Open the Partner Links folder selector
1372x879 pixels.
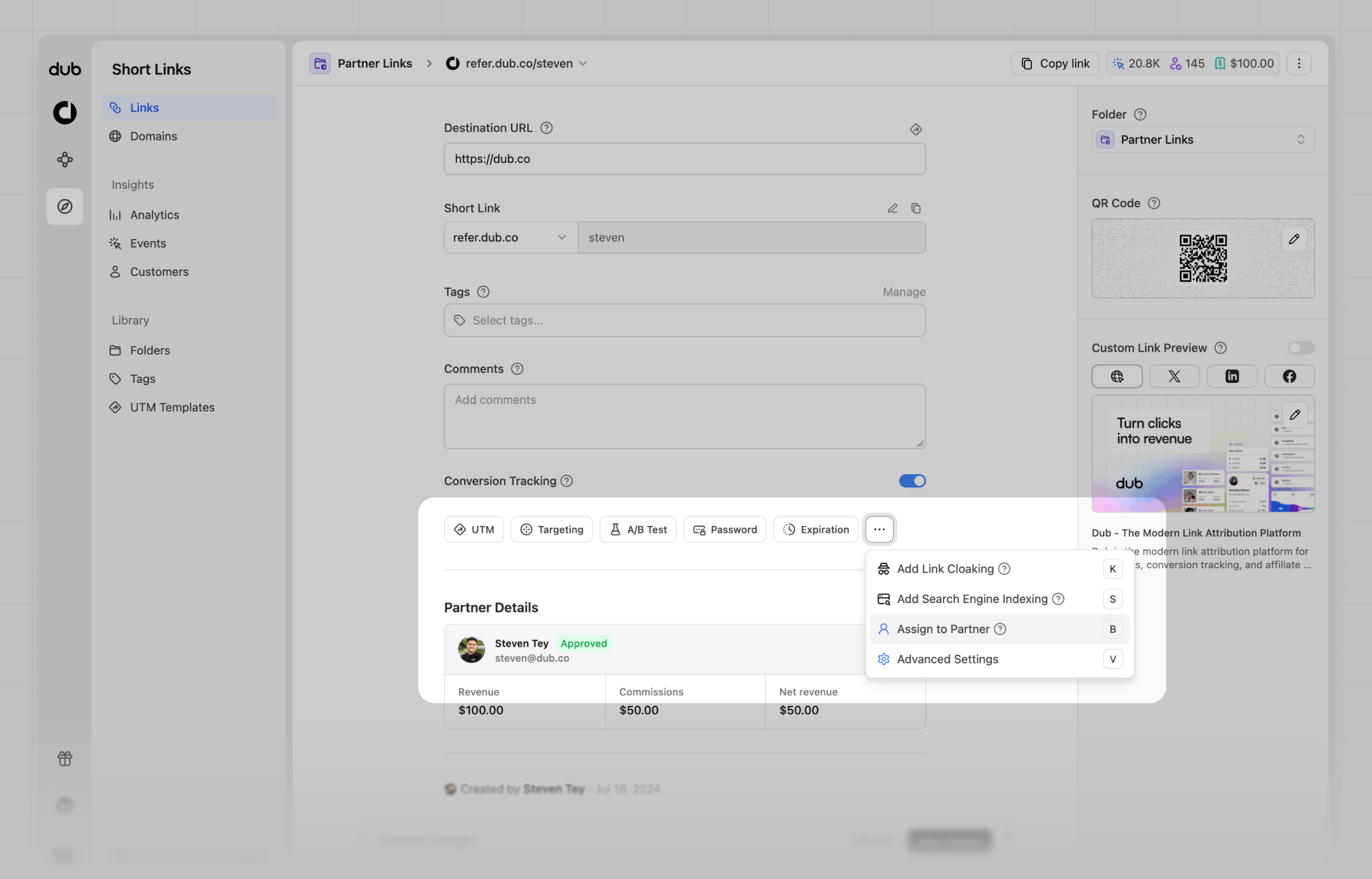[1203, 140]
